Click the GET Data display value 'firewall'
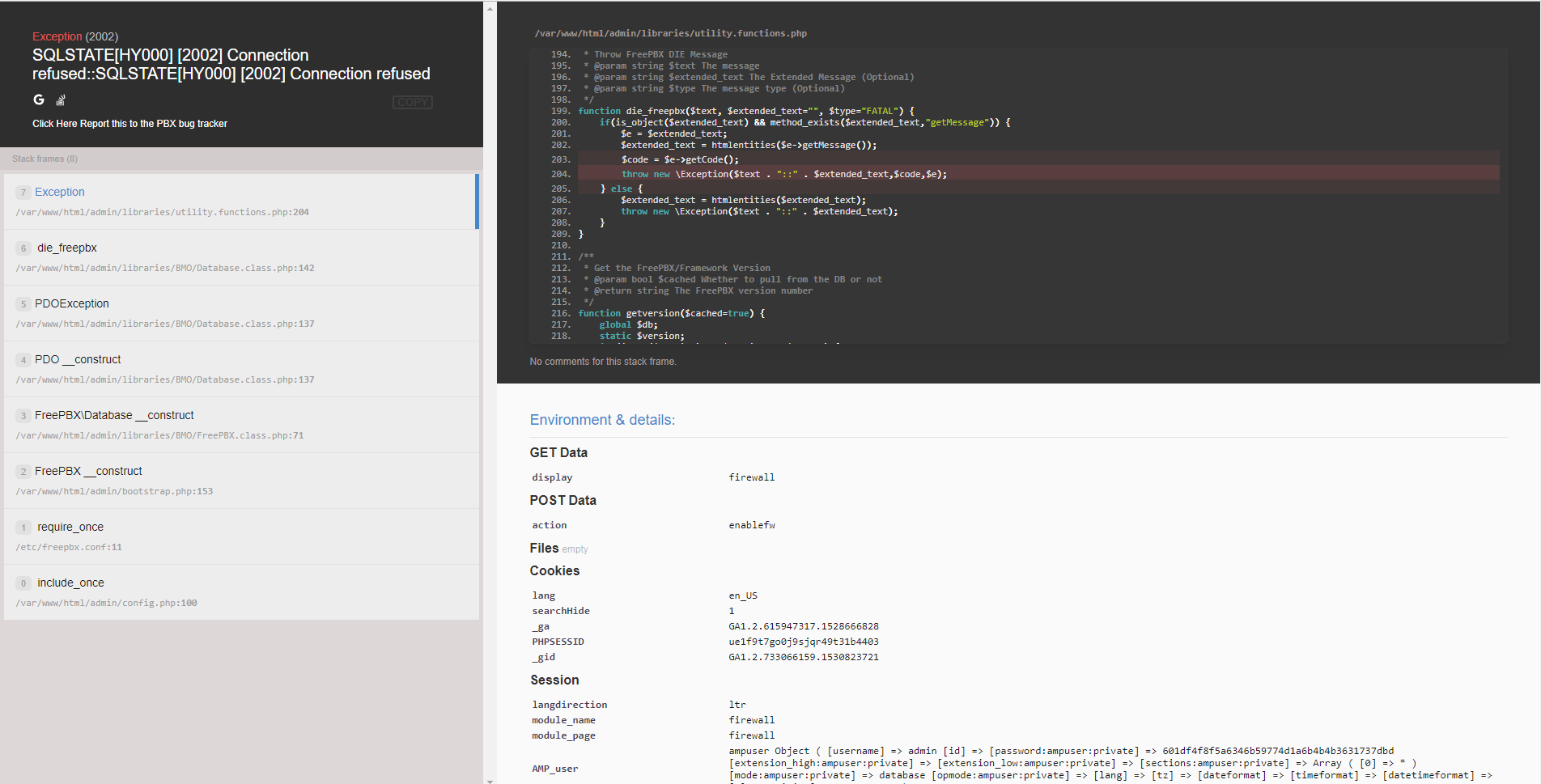Viewport: 1541px width, 784px height. [752, 477]
